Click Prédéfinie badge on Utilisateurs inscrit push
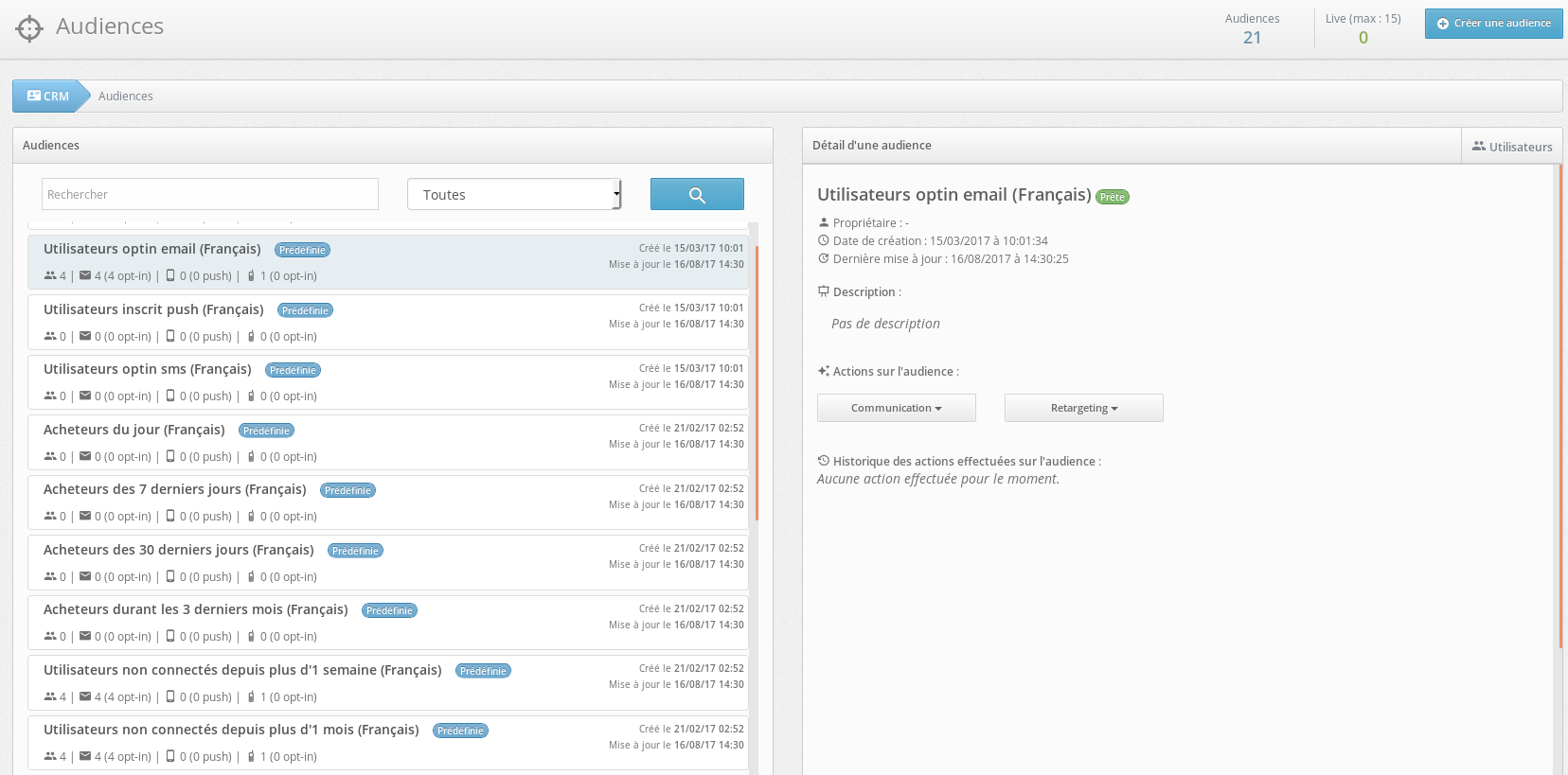Screen dimensions: 1568x775 point(305,310)
